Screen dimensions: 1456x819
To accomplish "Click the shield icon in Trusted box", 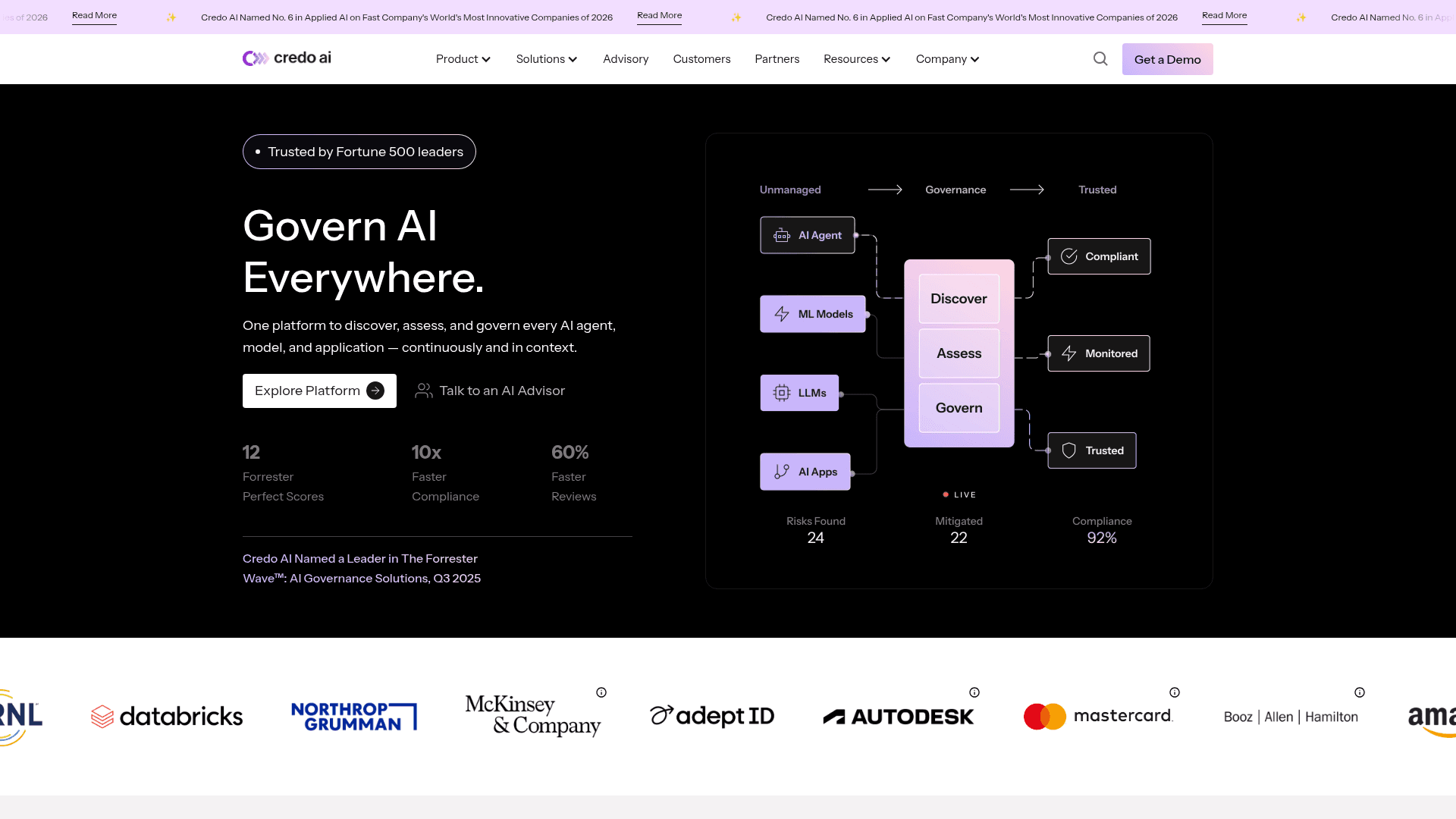I will click(1069, 450).
